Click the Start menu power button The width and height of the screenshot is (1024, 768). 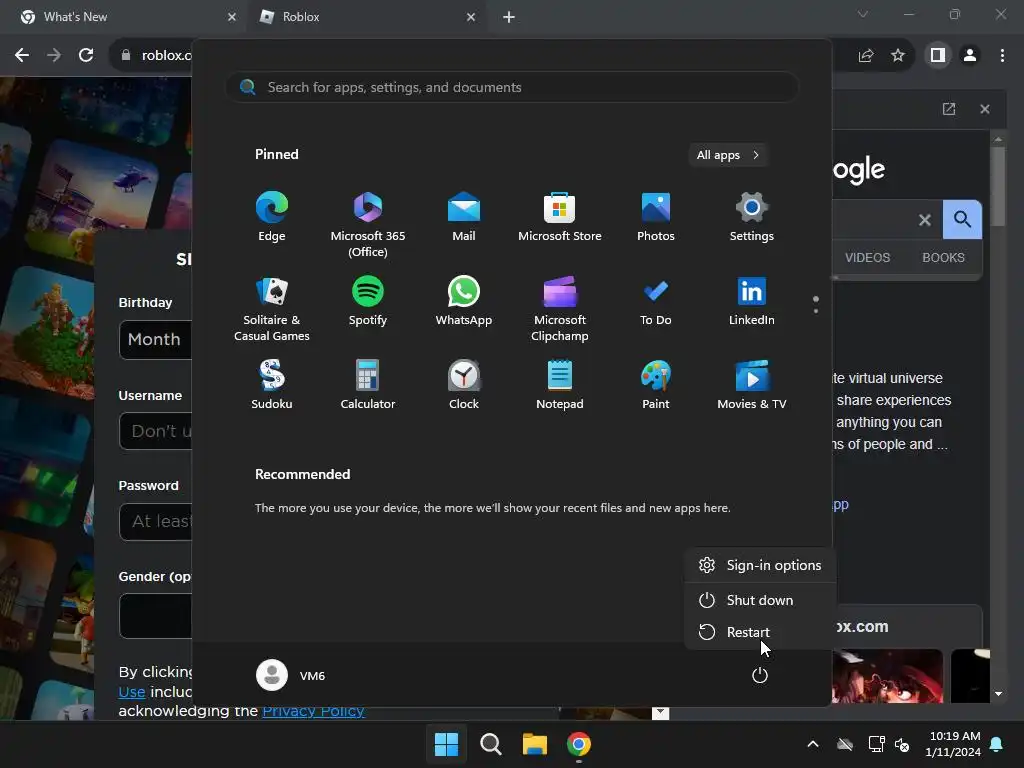point(760,675)
